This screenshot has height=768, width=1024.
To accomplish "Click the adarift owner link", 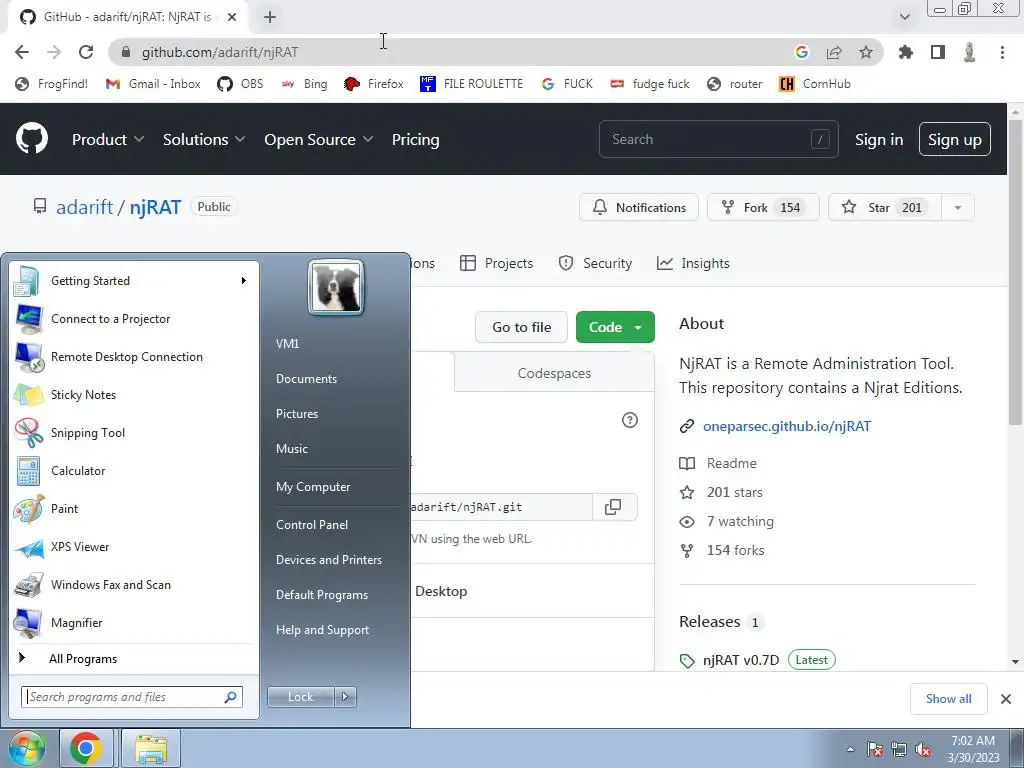I will point(84,207).
